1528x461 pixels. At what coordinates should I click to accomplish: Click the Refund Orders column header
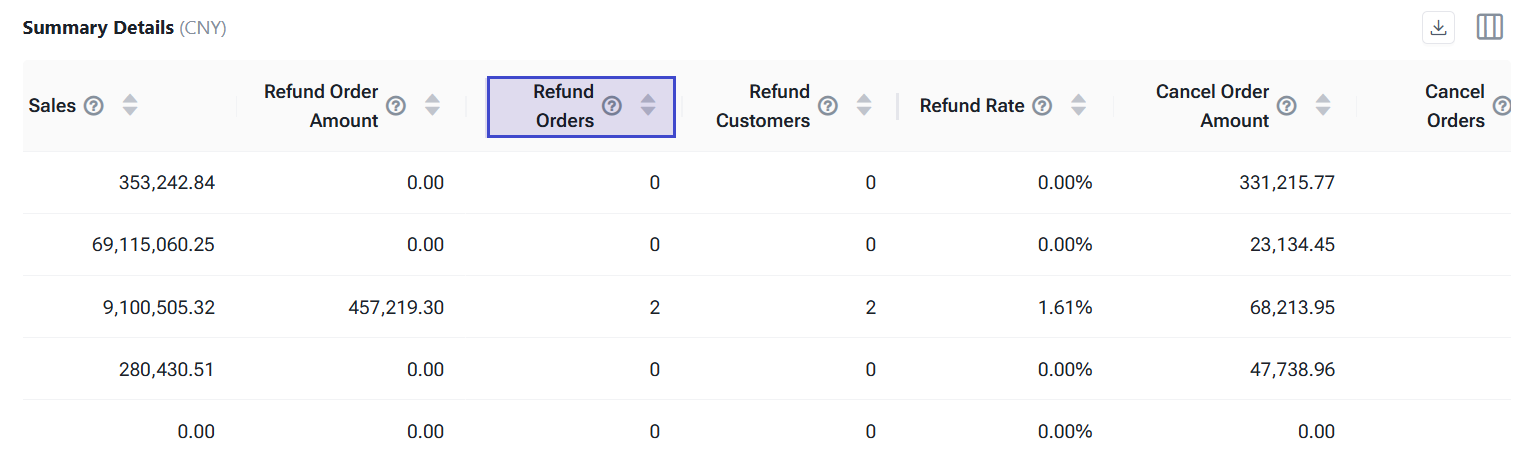click(564, 106)
